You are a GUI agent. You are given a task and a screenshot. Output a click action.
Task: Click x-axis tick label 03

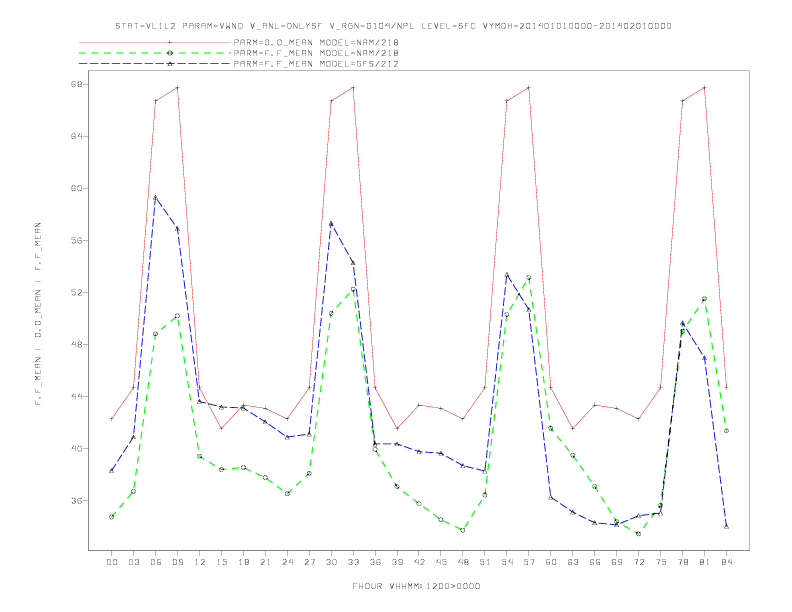pos(133,562)
